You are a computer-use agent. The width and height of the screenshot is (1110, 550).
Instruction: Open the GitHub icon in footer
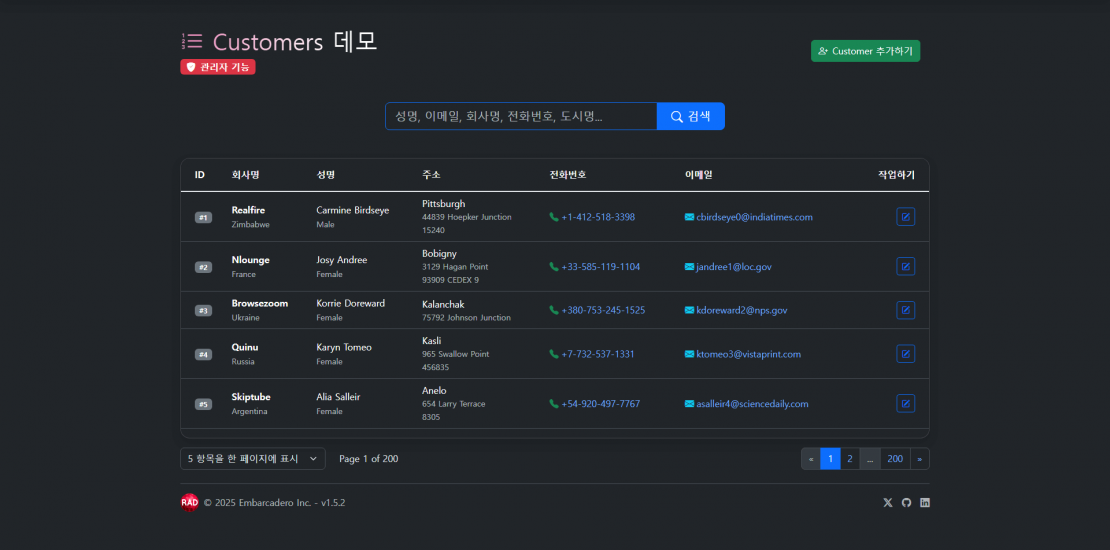[906, 502]
